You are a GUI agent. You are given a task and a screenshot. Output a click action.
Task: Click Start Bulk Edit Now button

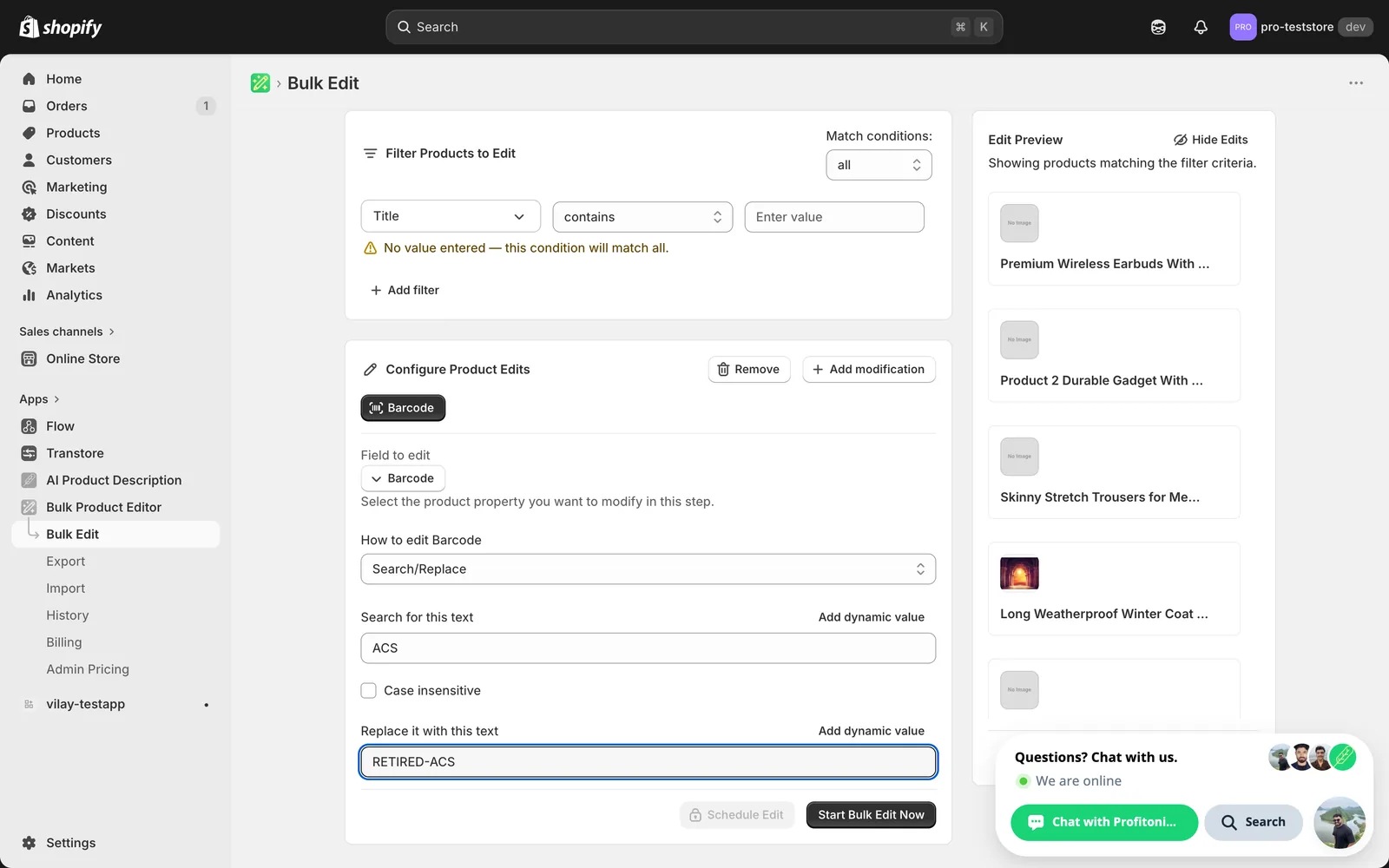tap(871, 815)
